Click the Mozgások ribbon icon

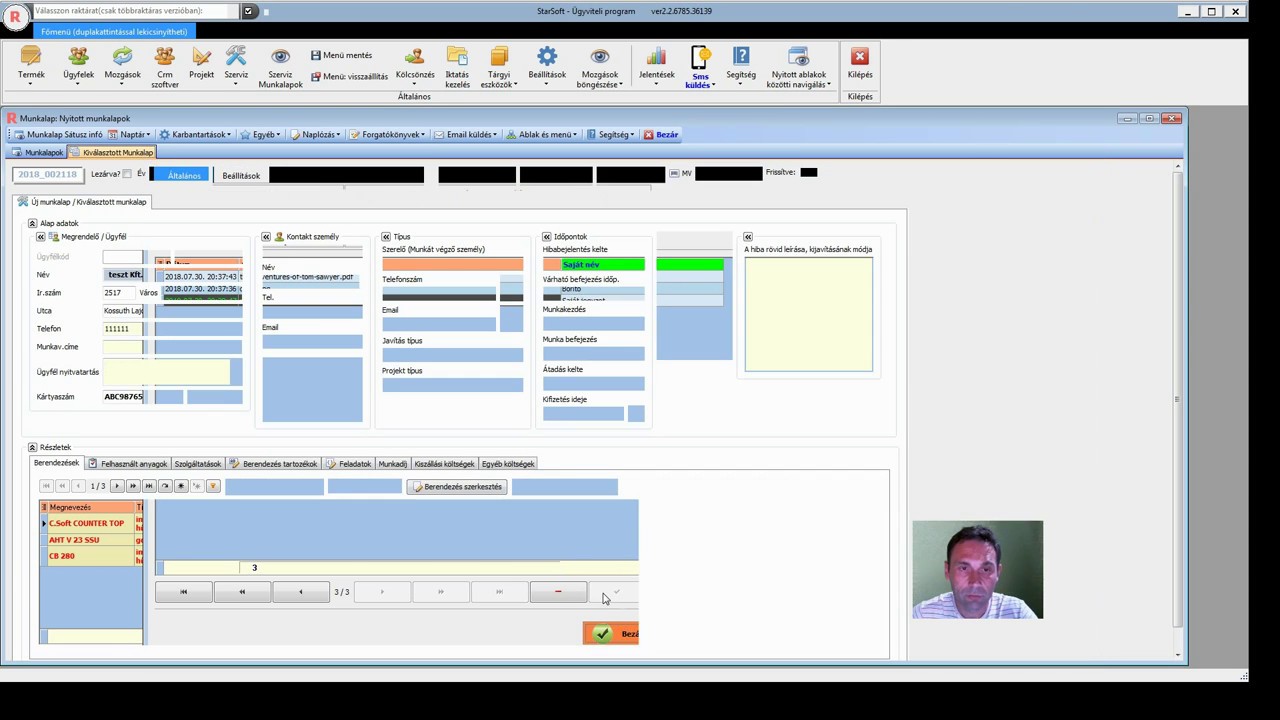[122, 63]
